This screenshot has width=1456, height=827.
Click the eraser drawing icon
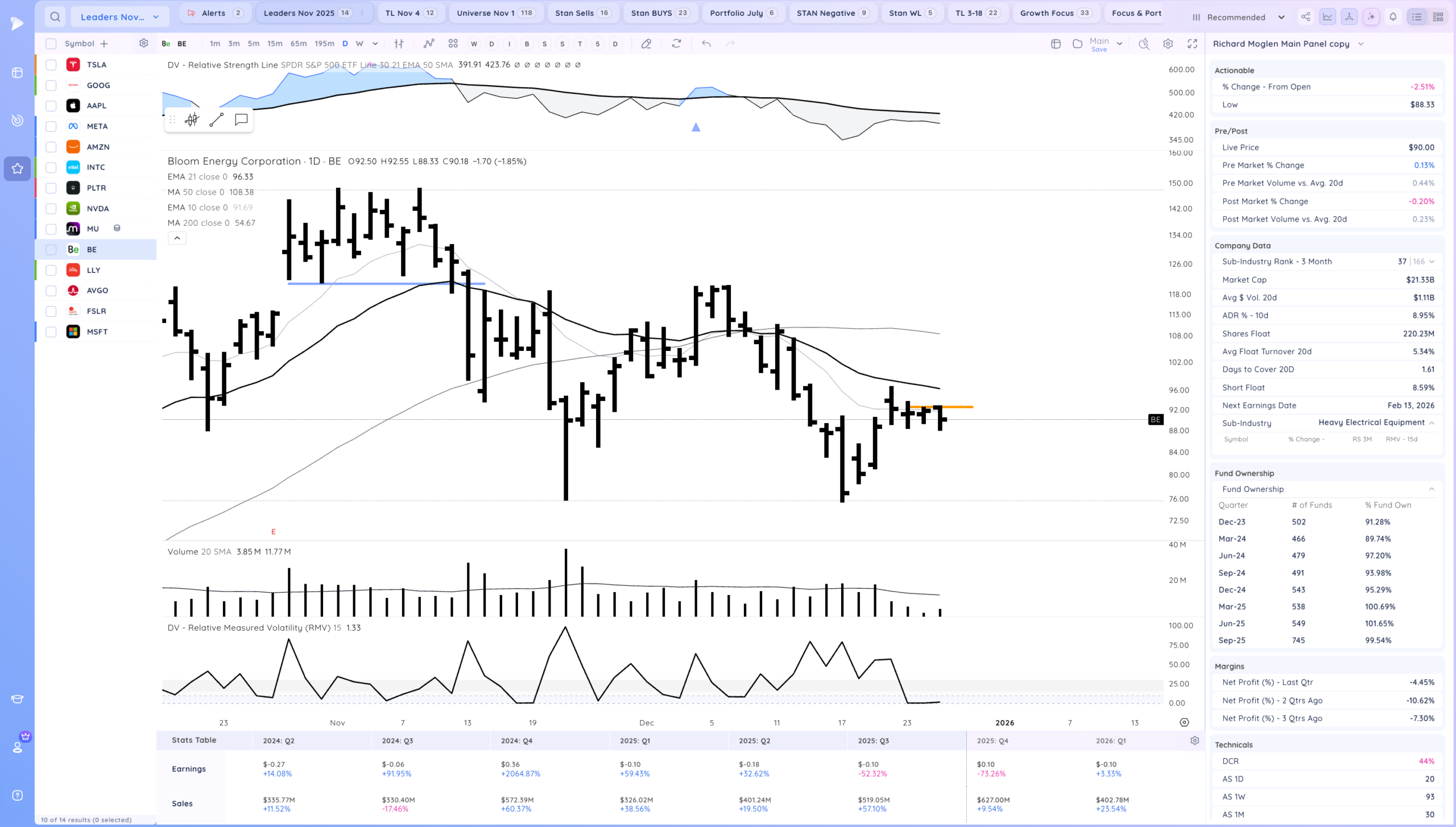pos(646,44)
